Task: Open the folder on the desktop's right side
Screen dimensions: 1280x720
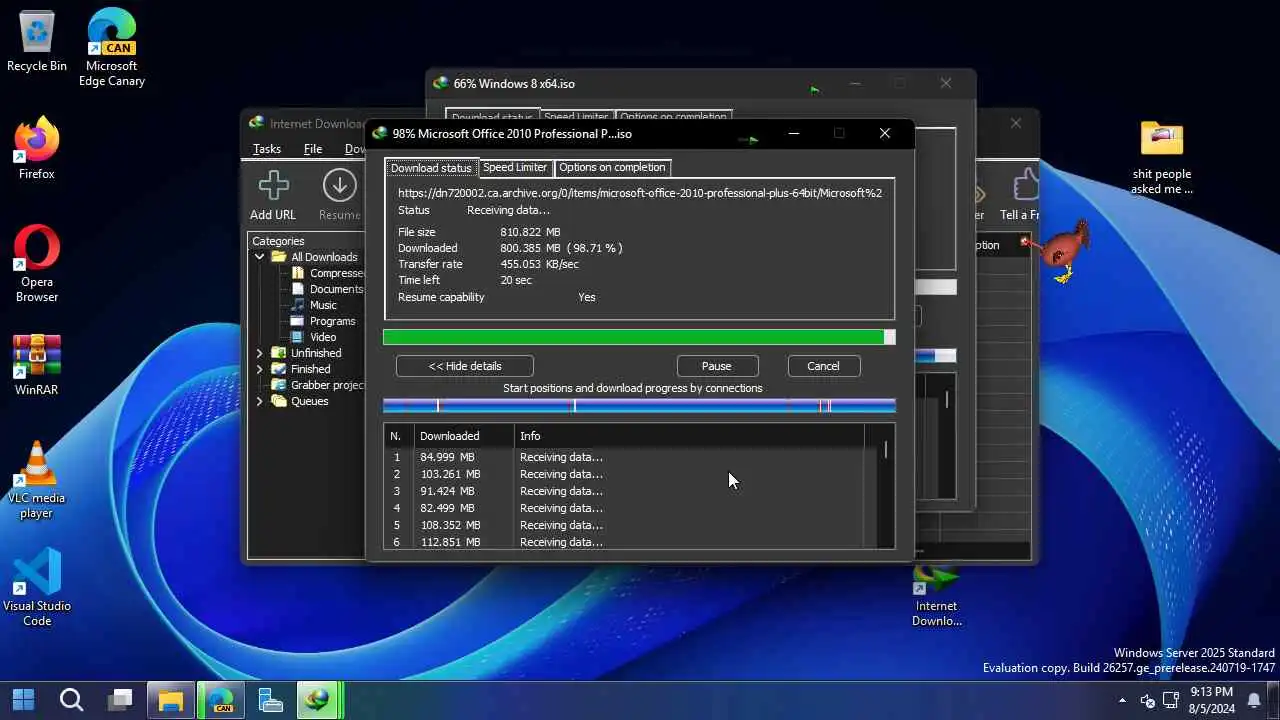Action: (1162, 139)
